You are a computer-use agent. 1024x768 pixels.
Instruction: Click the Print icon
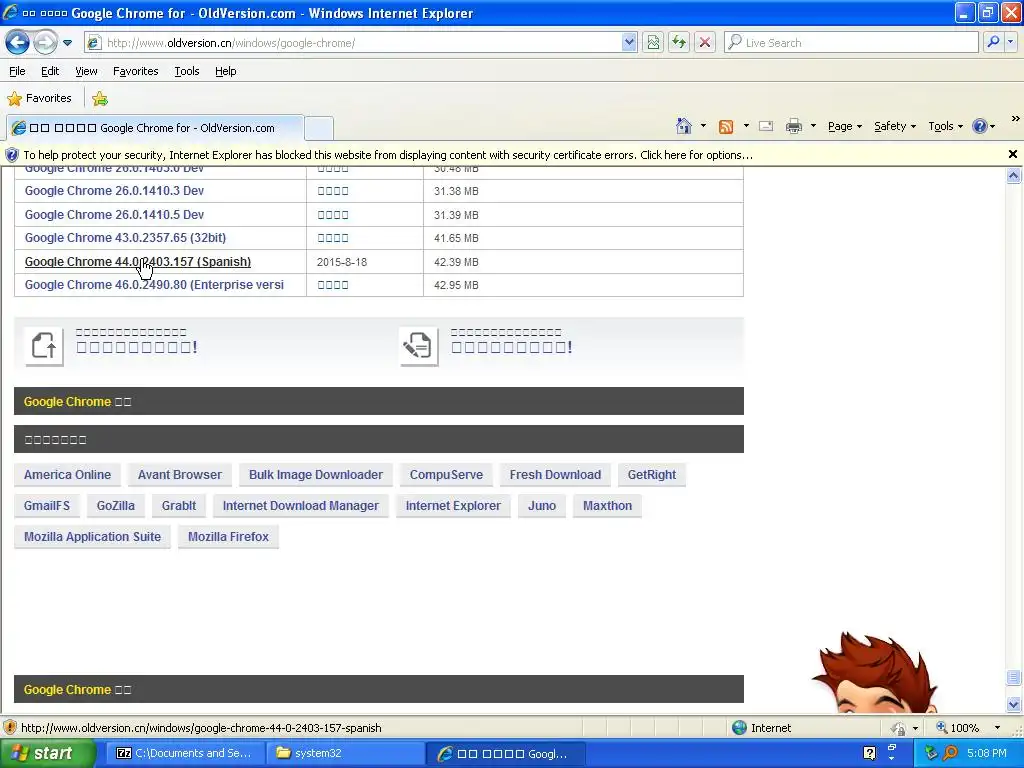[x=793, y=126]
